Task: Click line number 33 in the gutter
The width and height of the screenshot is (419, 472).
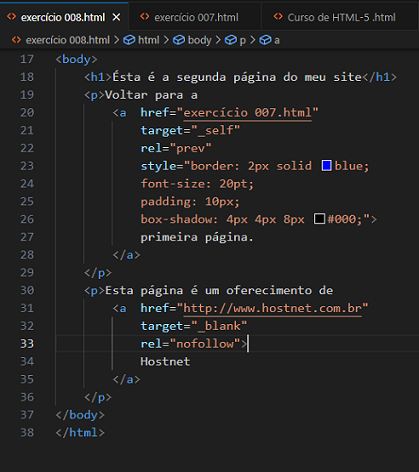Action: click(x=27, y=344)
